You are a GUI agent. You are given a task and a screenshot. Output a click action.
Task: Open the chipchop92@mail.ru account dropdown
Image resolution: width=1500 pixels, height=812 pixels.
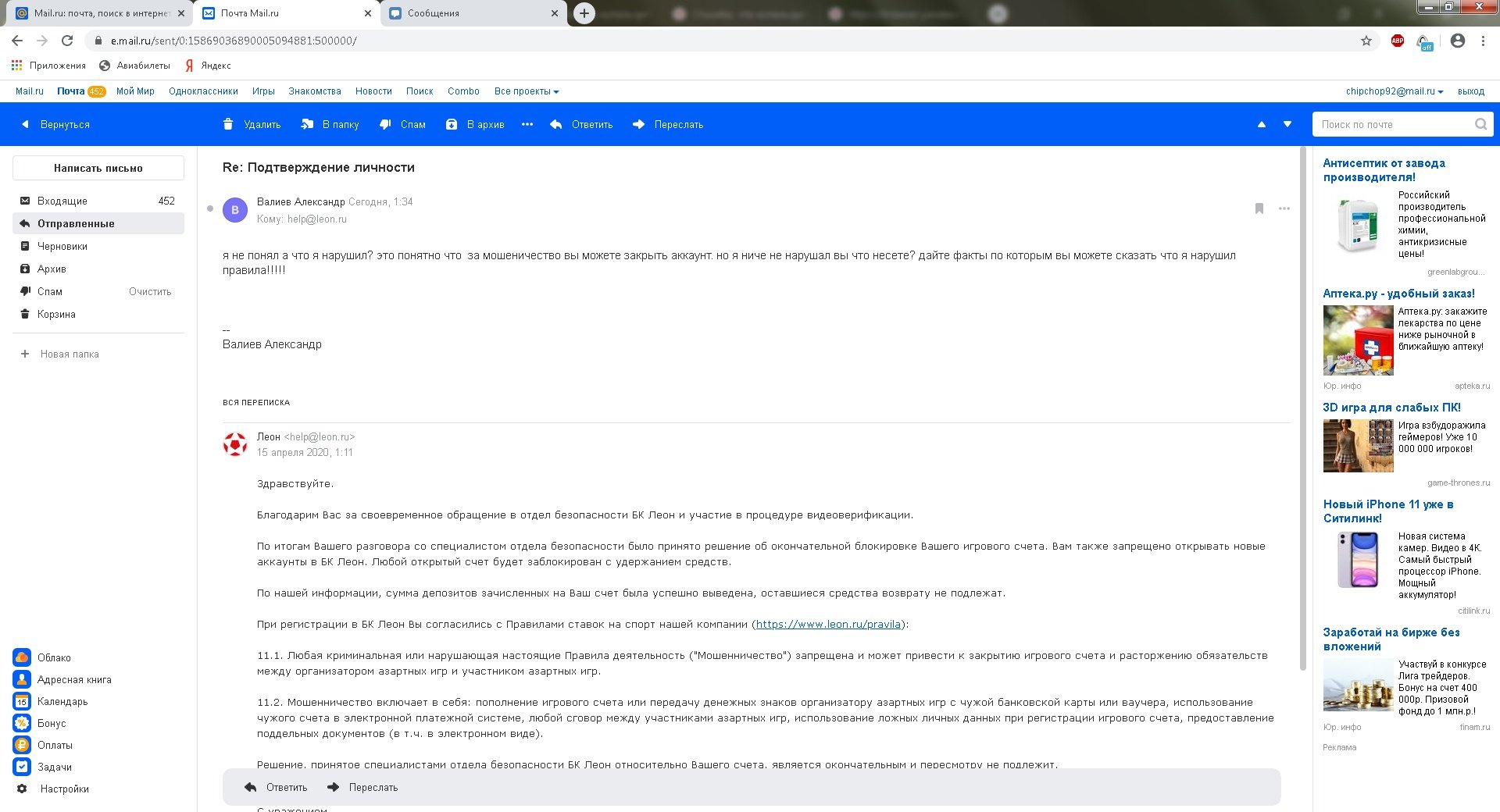pos(1395,91)
